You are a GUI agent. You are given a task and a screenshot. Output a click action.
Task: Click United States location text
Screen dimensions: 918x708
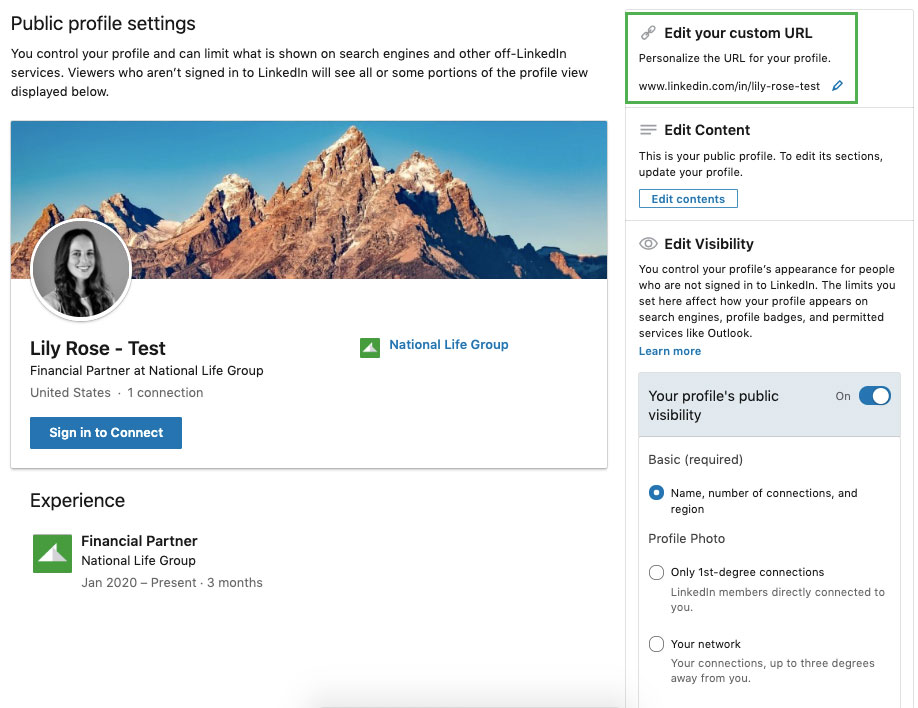[x=70, y=392]
